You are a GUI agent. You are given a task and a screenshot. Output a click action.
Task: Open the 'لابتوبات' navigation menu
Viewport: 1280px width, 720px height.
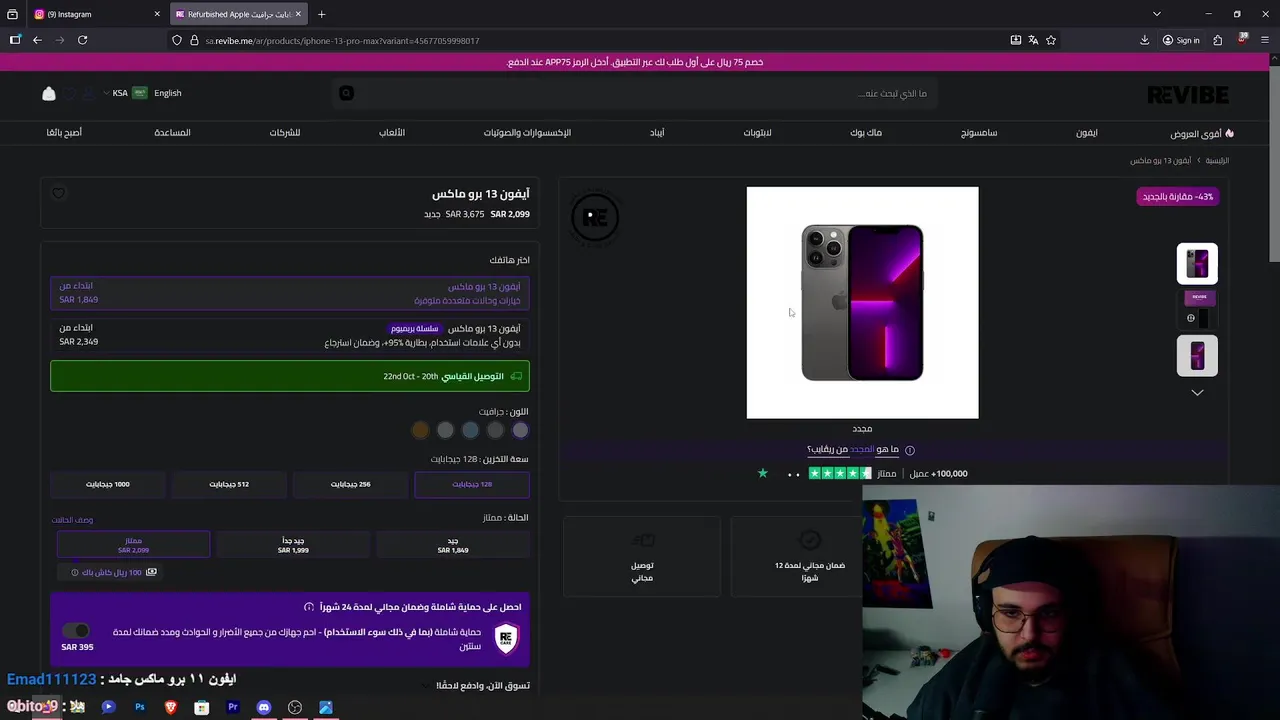pyautogui.click(x=757, y=133)
